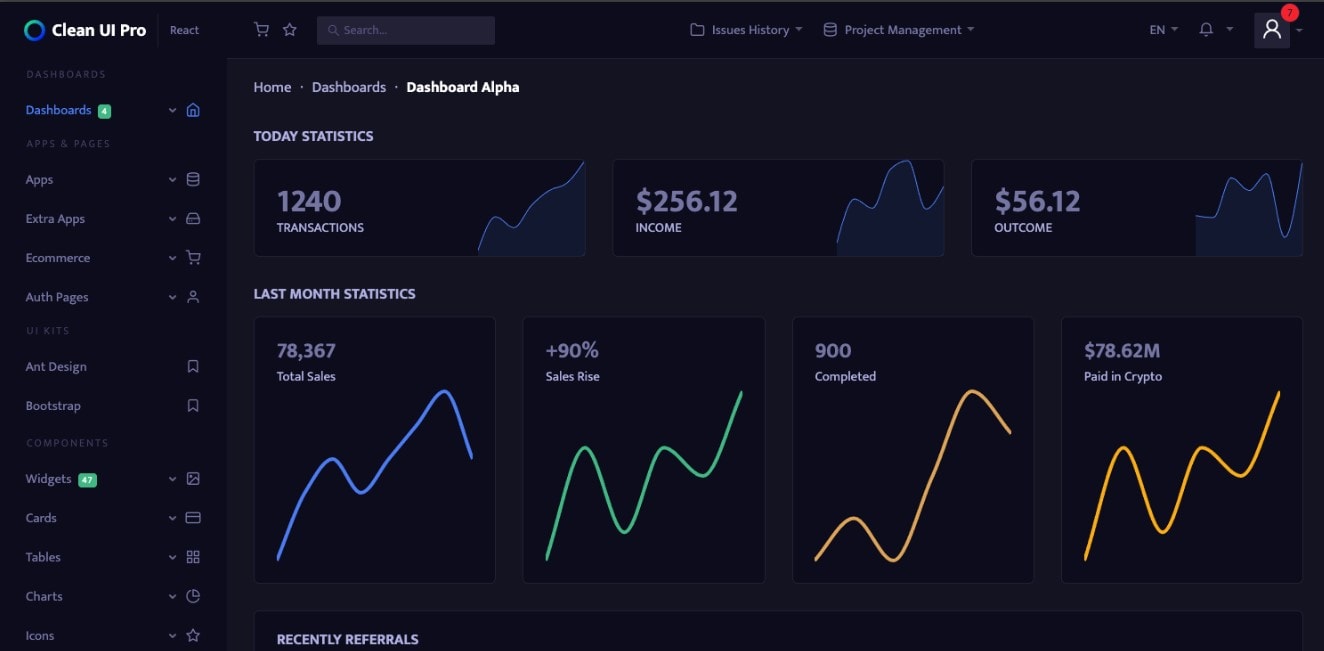Click the home icon beside Dashboards

pos(193,110)
